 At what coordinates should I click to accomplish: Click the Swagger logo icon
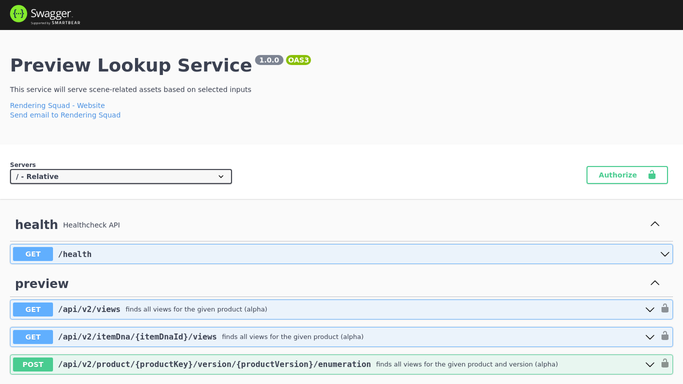[x=18, y=14]
